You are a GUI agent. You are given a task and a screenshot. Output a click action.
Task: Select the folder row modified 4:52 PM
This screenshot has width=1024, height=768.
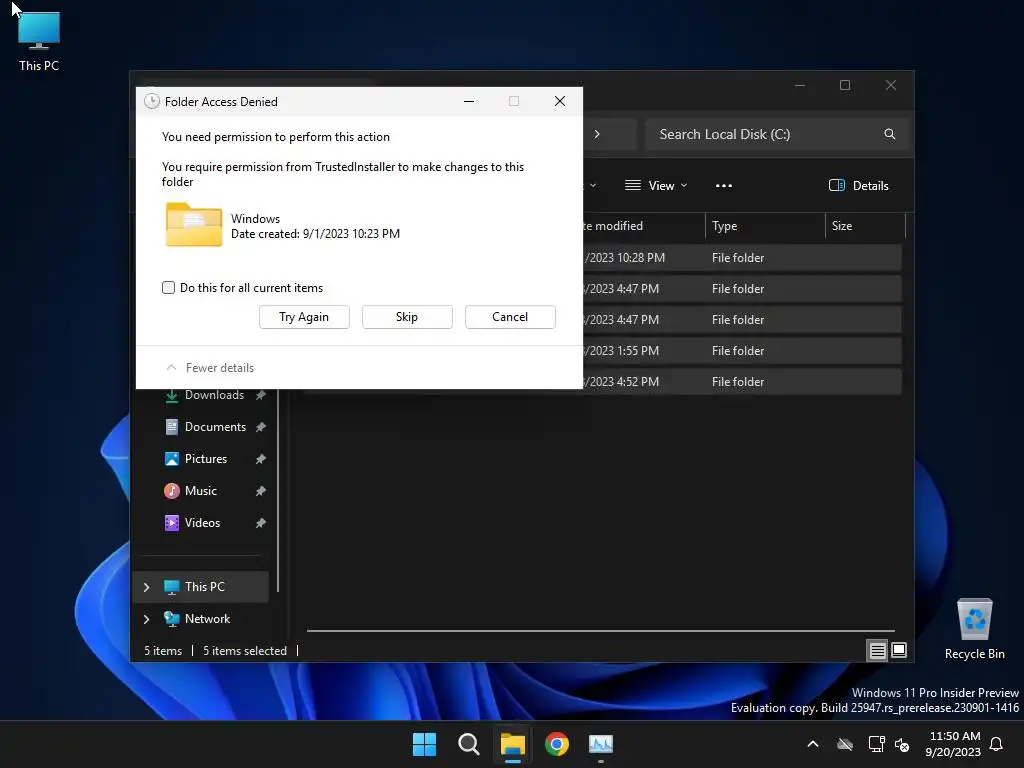tap(741, 381)
